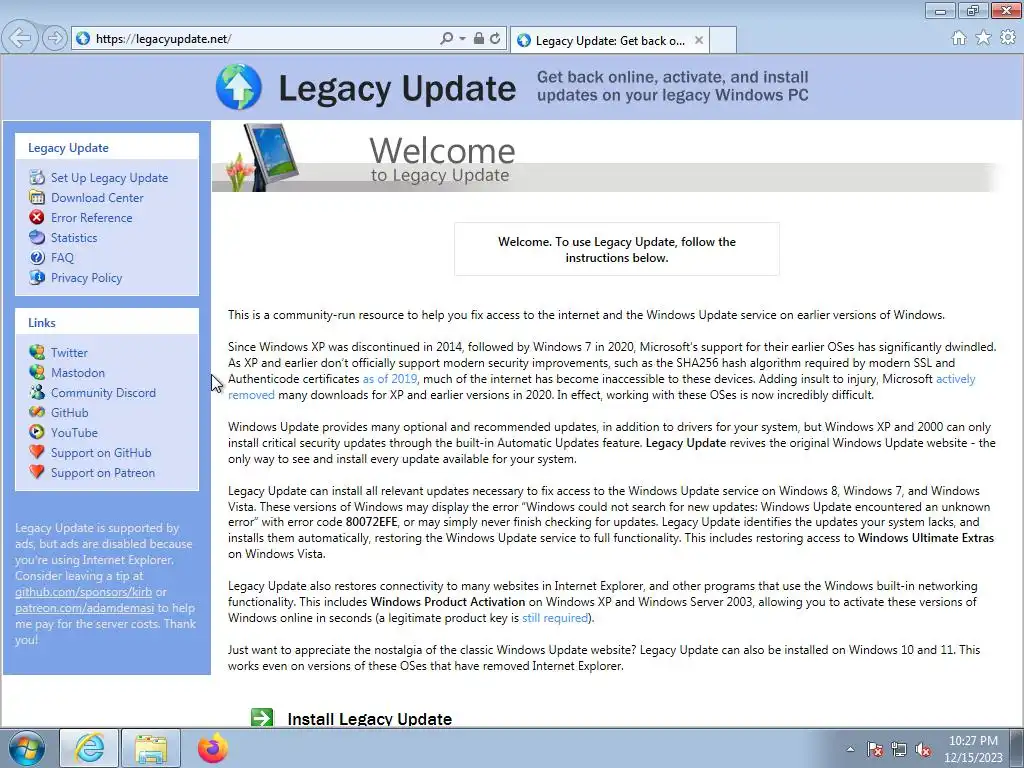Click the green arrow by Install Legacy Update
Viewport: 1024px width, 768px height.
(x=262, y=718)
